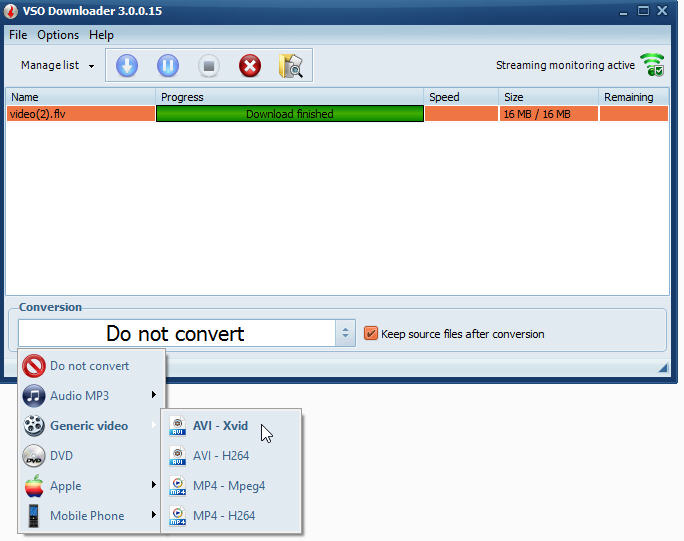
Task: Expand the Audio MP3 submenu arrow
Action: coord(154,395)
